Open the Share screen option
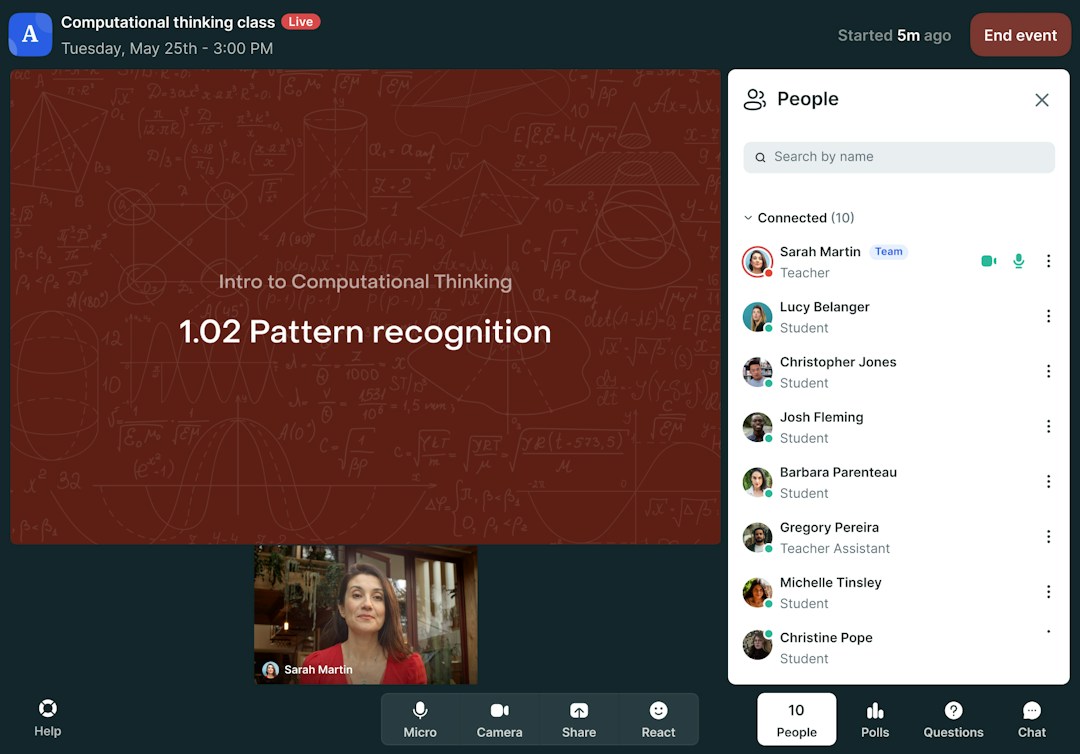This screenshot has height=754, width=1080. tap(579, 720)
